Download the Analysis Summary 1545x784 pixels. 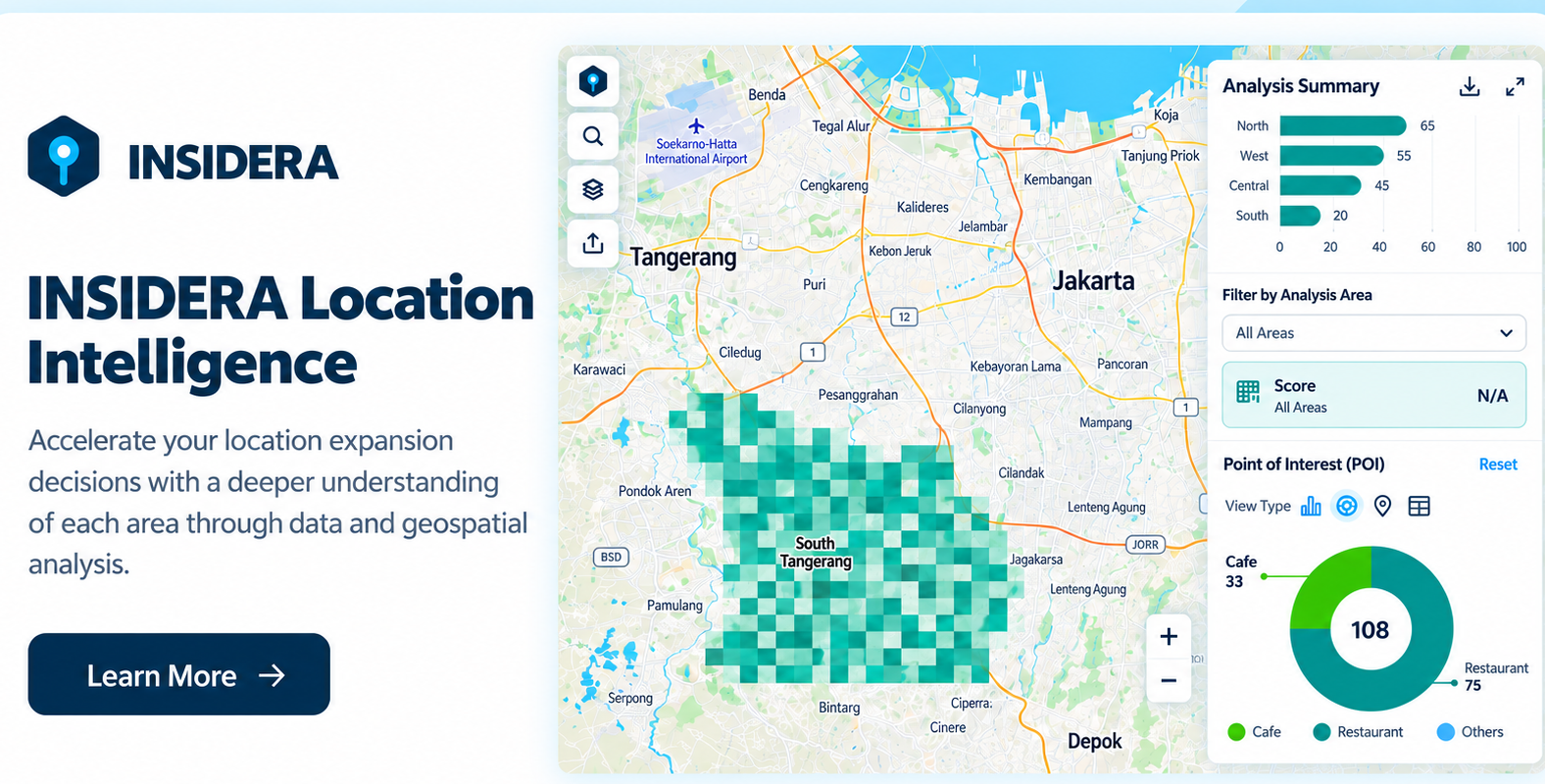tap(1470, 86)
